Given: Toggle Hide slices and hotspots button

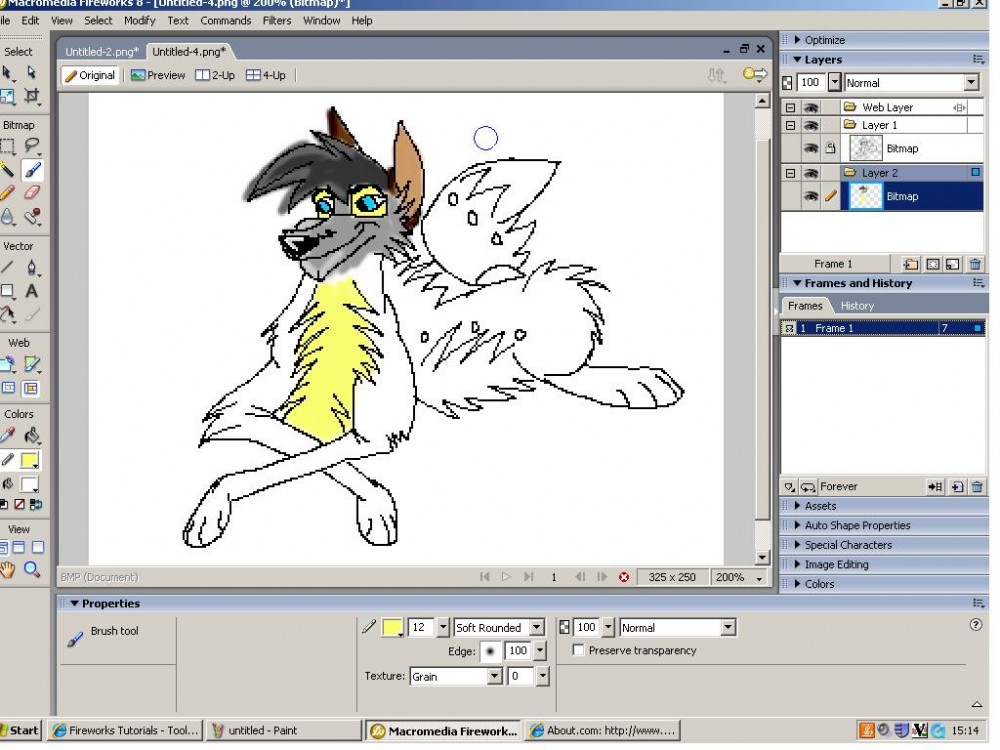Looking at the screenshot, I should [x=8, y=388].
